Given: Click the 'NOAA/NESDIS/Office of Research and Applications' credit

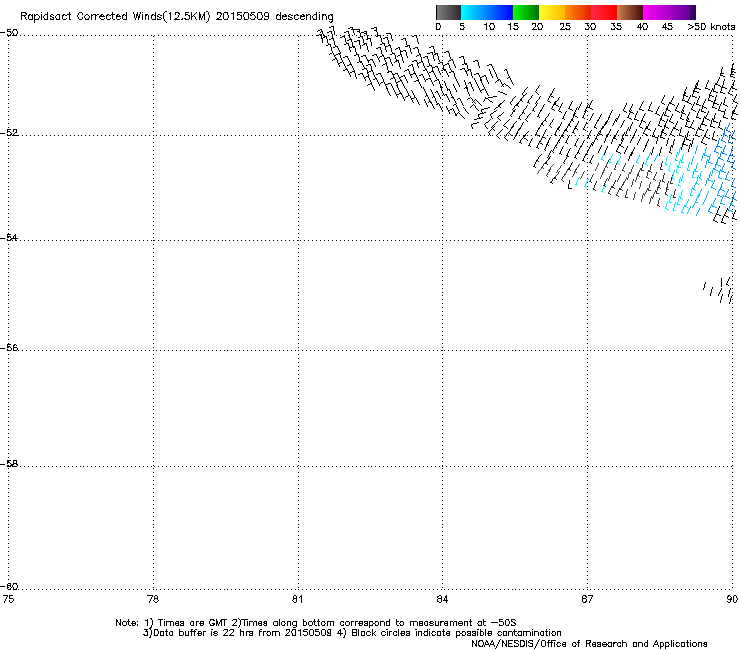Looking at the screenshot, I should click(x=589, y=643).
